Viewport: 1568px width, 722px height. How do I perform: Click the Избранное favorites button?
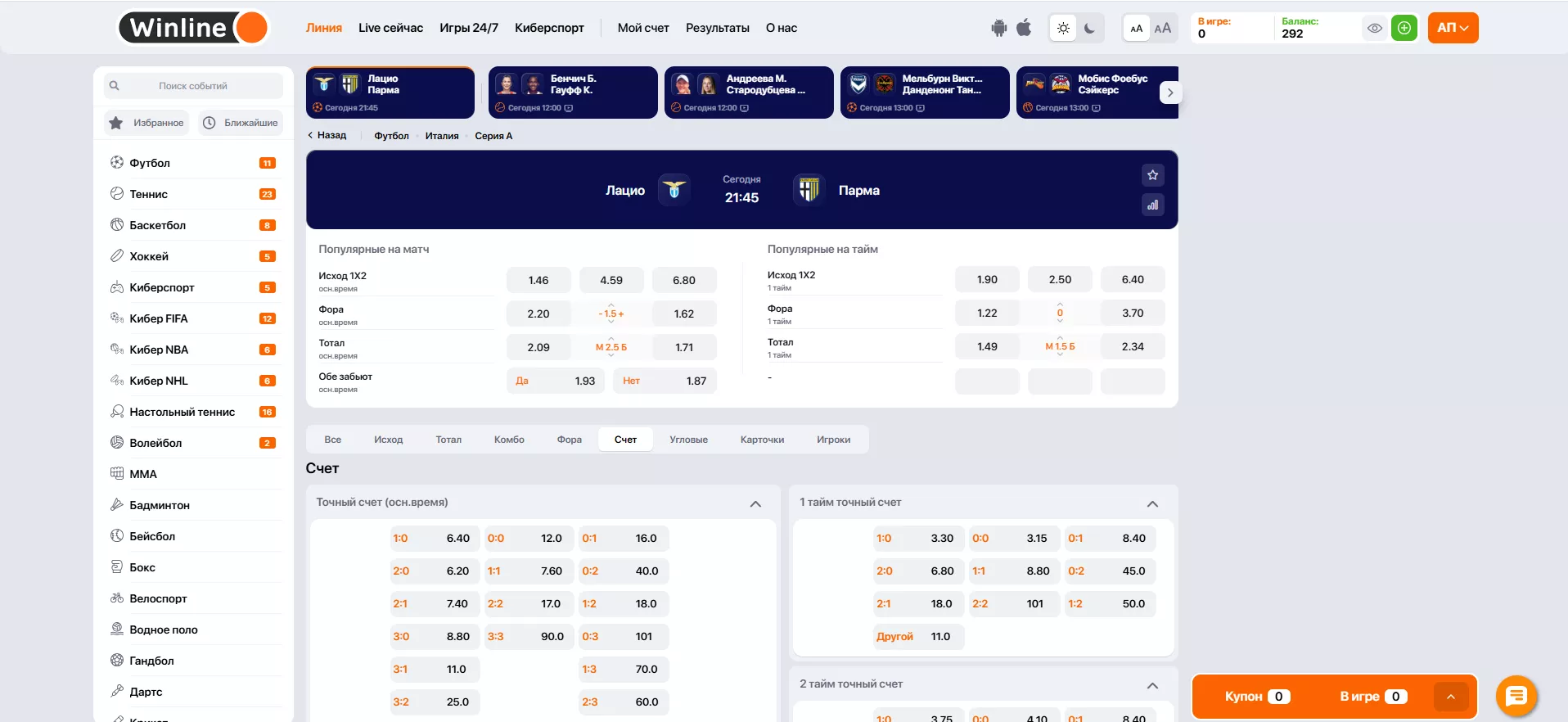[x=147, y=123]
